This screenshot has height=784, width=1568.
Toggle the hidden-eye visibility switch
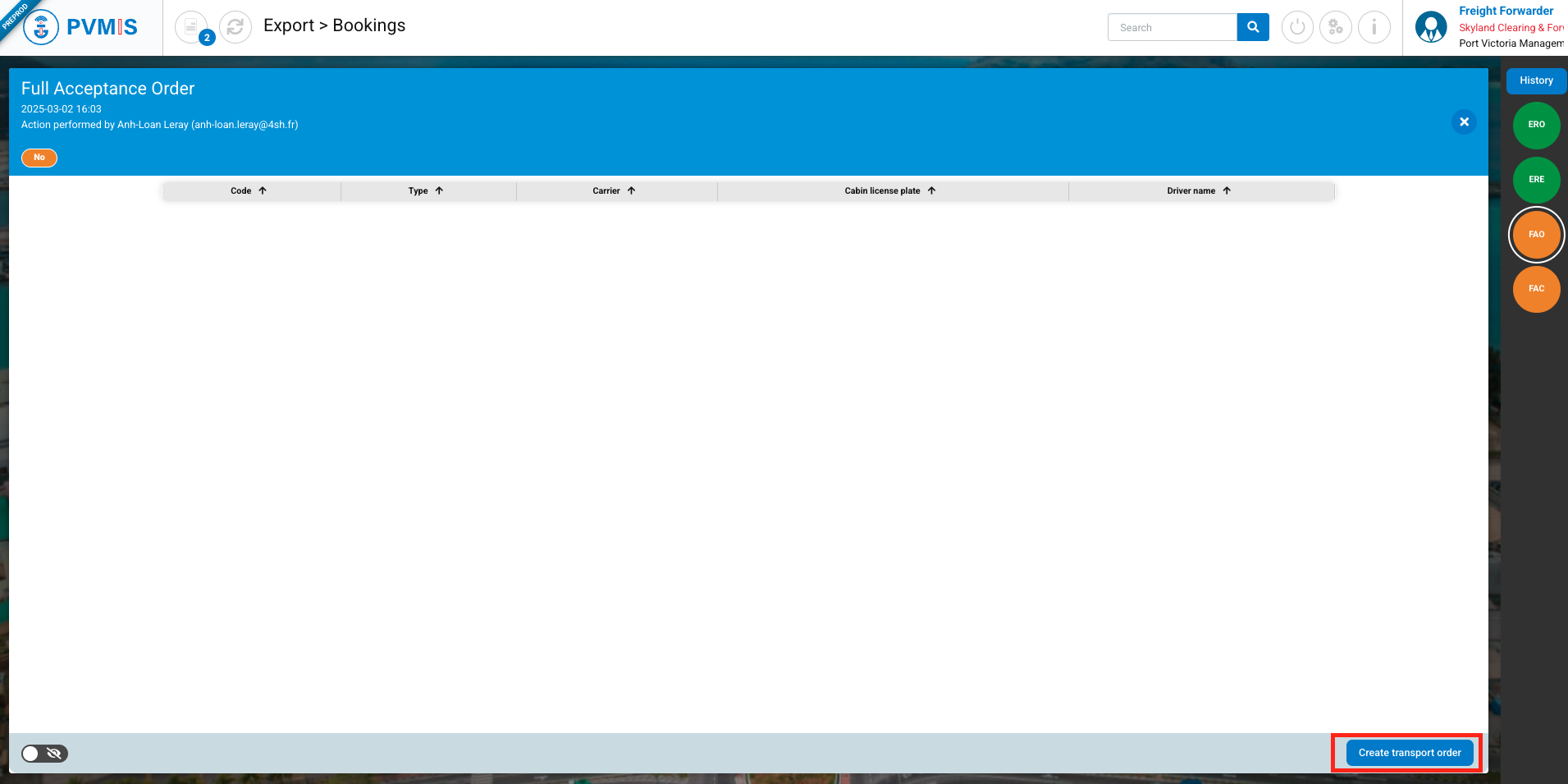pyautogui.click(x=44, y=754)
